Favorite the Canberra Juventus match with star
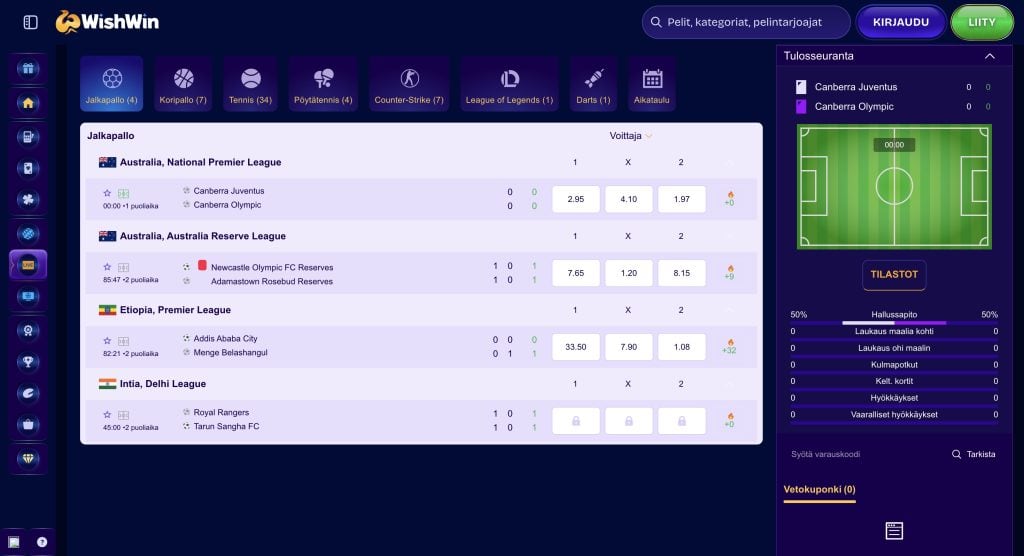1024x556 pixels. pyautogui.click(x=107, y=193)
